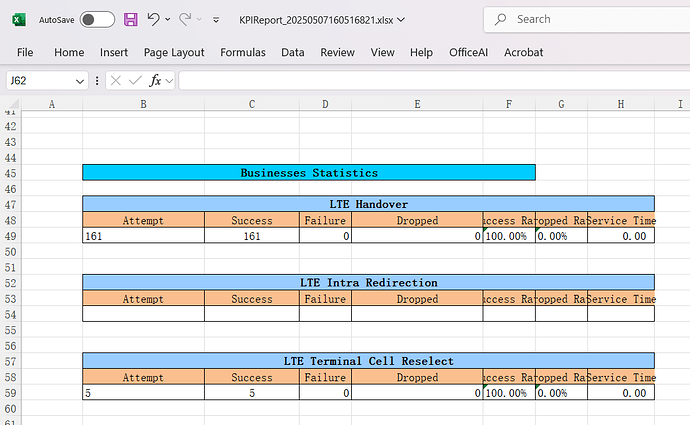
Task: Click the Enter checkmark icon
Action: pyautogui.click(x=135, y=81)
